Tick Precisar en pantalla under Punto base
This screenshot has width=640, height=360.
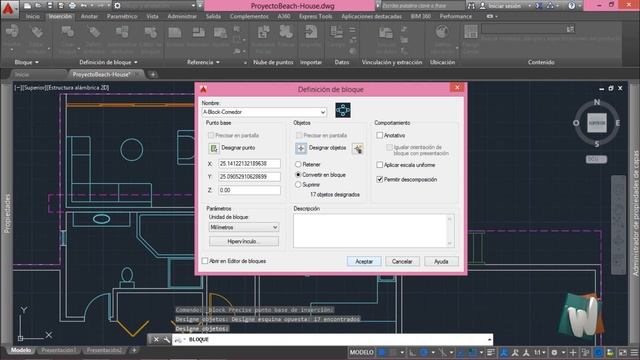tap(211, 135)
